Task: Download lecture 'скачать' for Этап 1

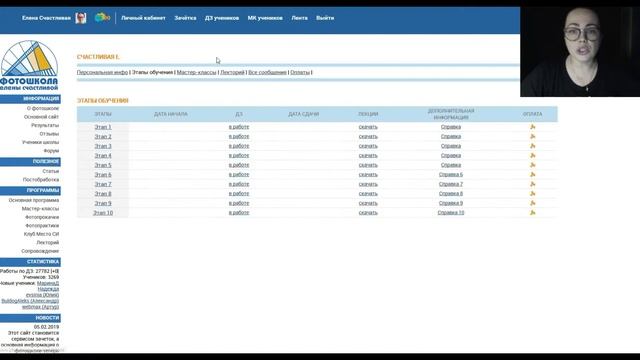Action: [368, 127]
